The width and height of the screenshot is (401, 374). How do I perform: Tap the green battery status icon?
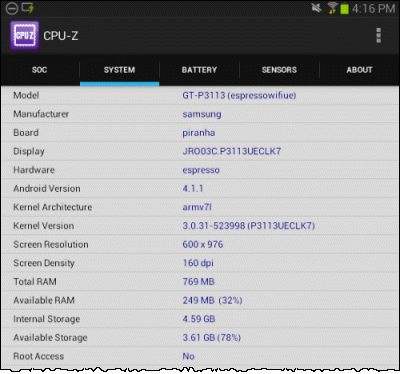(344, 9)
